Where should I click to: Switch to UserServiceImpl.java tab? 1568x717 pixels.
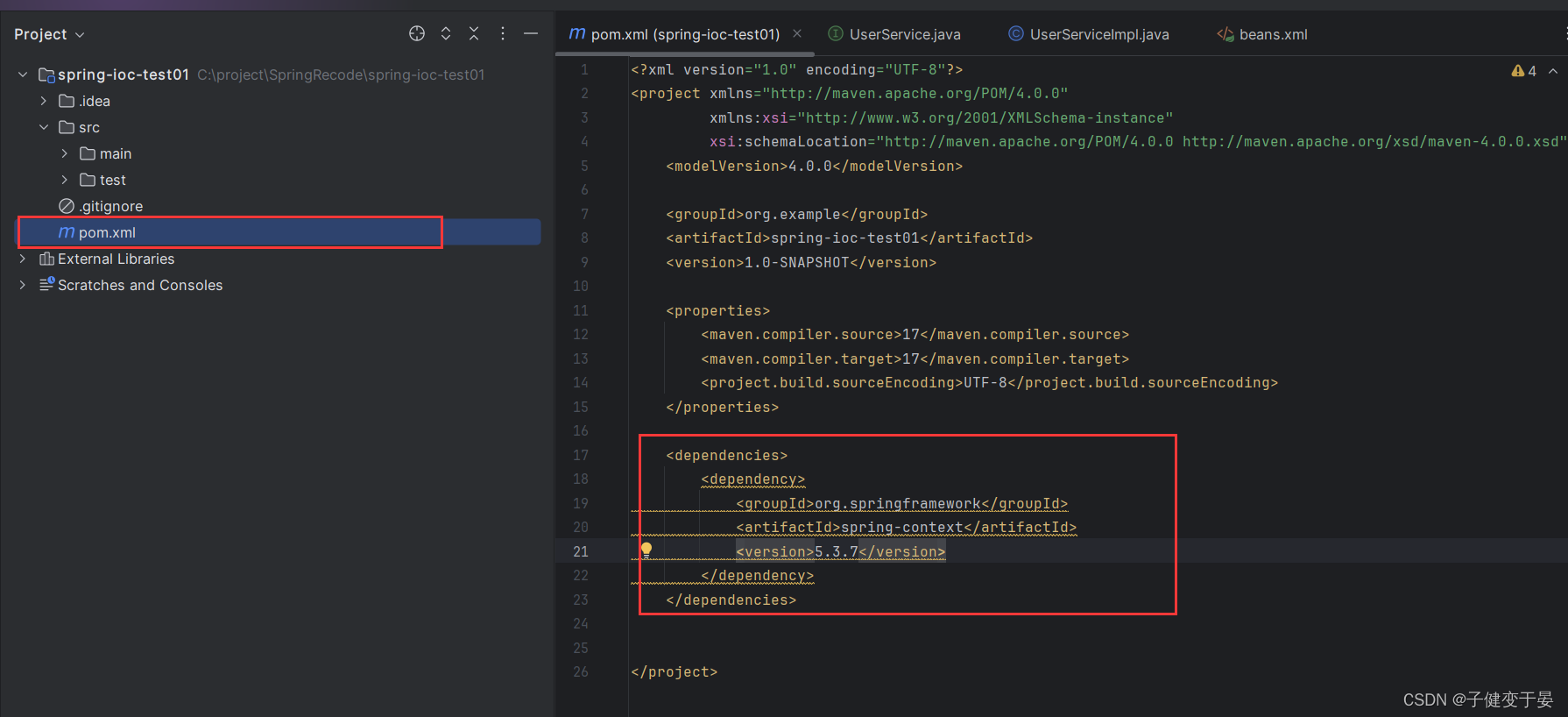tap(1099, 34)
